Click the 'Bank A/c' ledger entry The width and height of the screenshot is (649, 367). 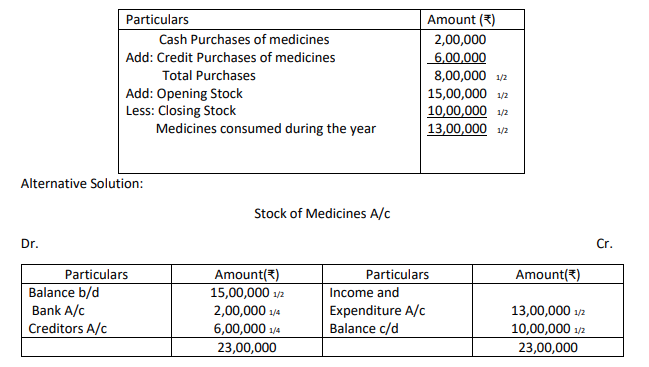(x=58, y=311)
